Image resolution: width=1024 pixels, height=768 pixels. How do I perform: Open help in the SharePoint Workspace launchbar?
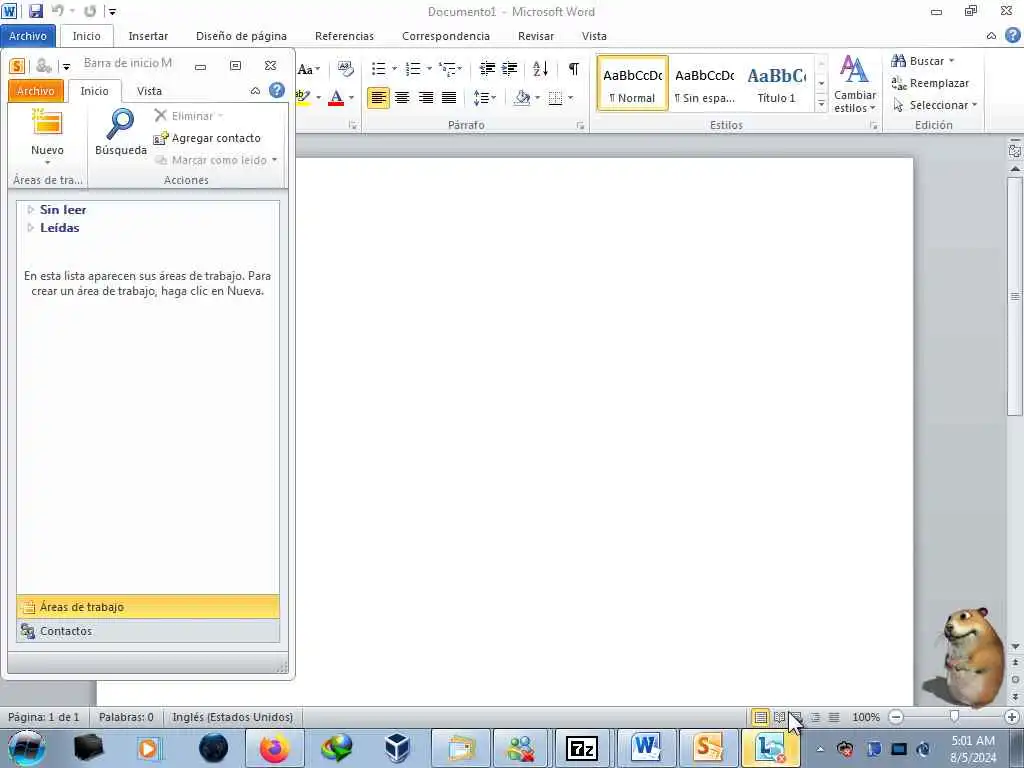[277, 90]
